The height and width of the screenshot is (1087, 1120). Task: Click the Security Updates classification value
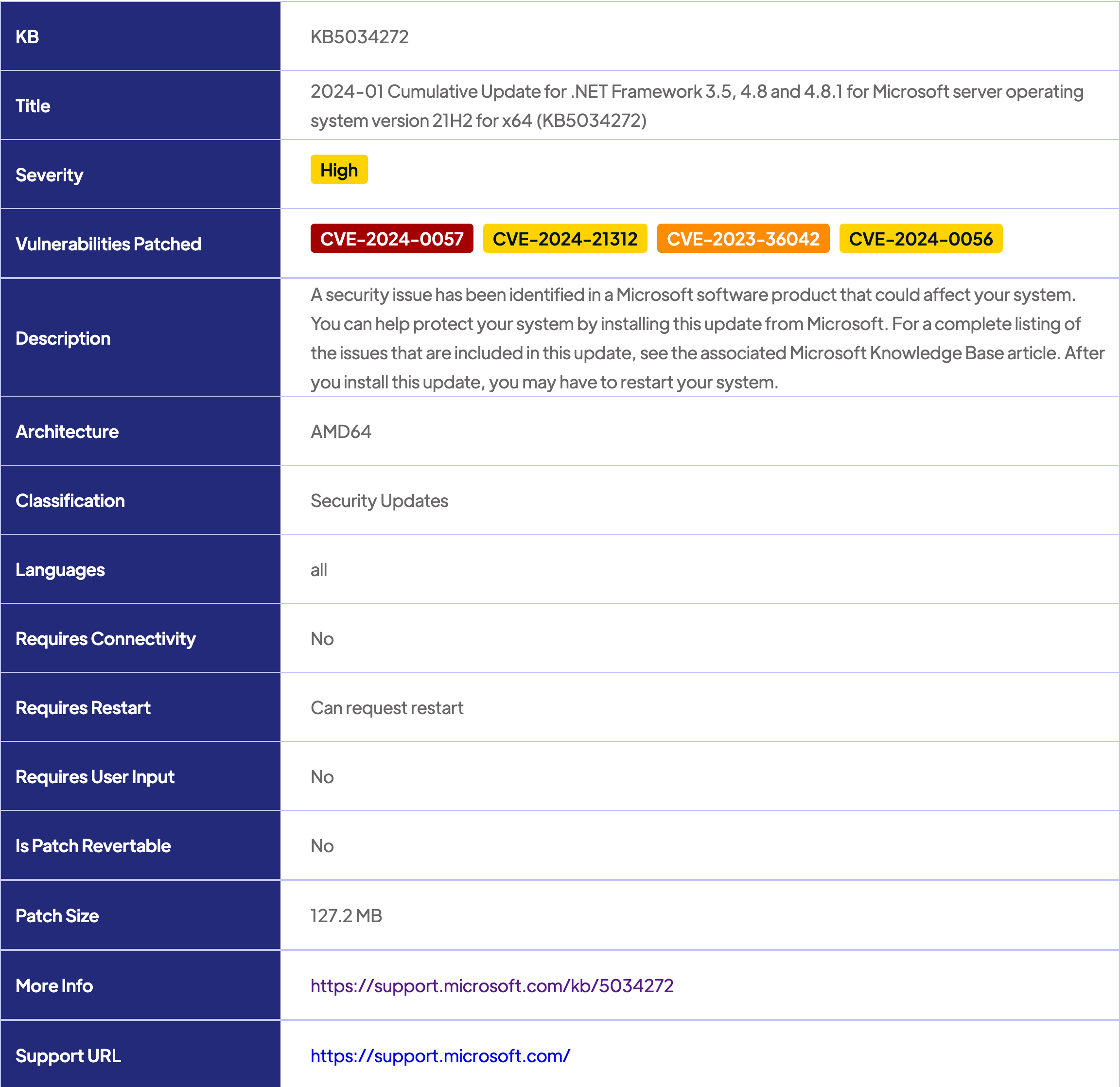[379, 501]
